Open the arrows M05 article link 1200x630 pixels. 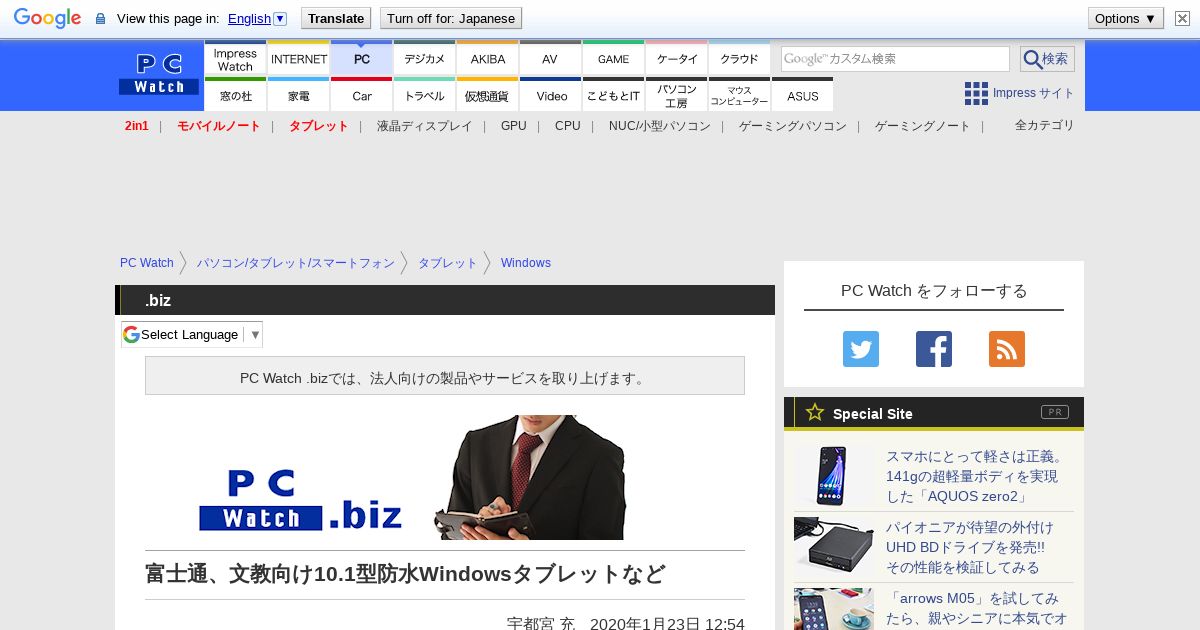[977, 608]
